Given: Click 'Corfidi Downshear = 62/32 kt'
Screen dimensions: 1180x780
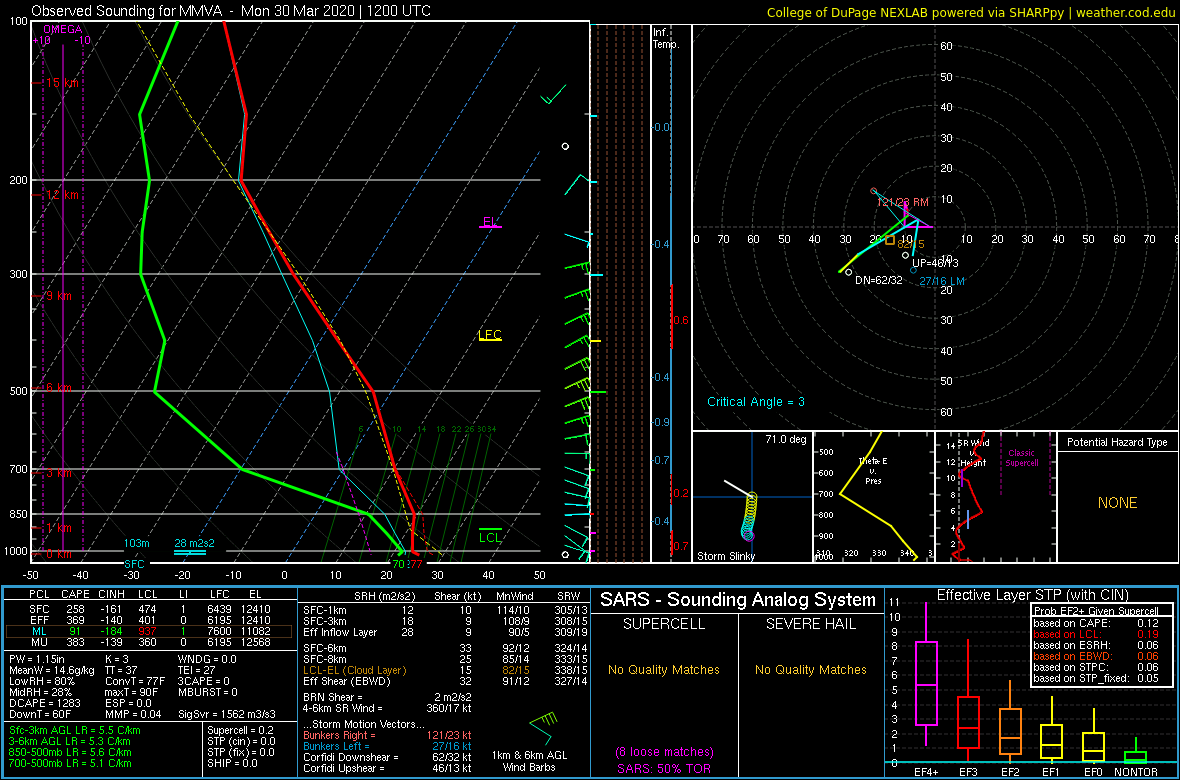Looking at the screenshot, I should tap(386, 757).
